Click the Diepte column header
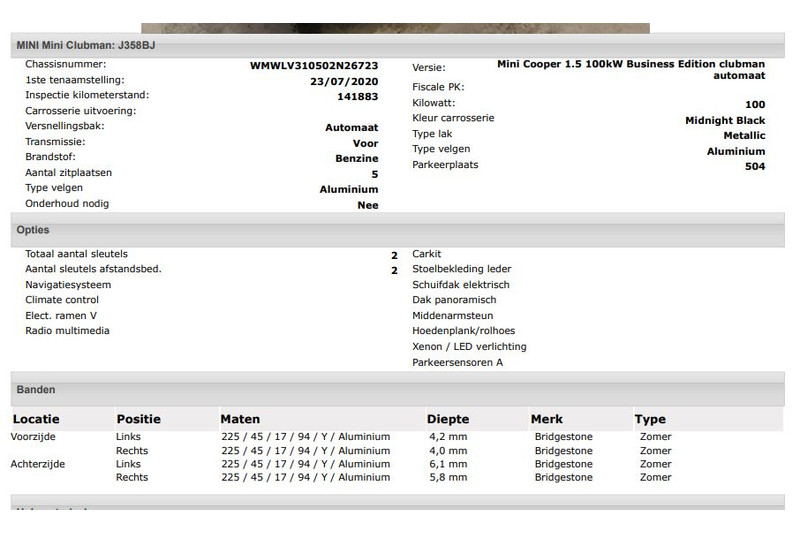800x533 pixels. click(x=447, y=419)
